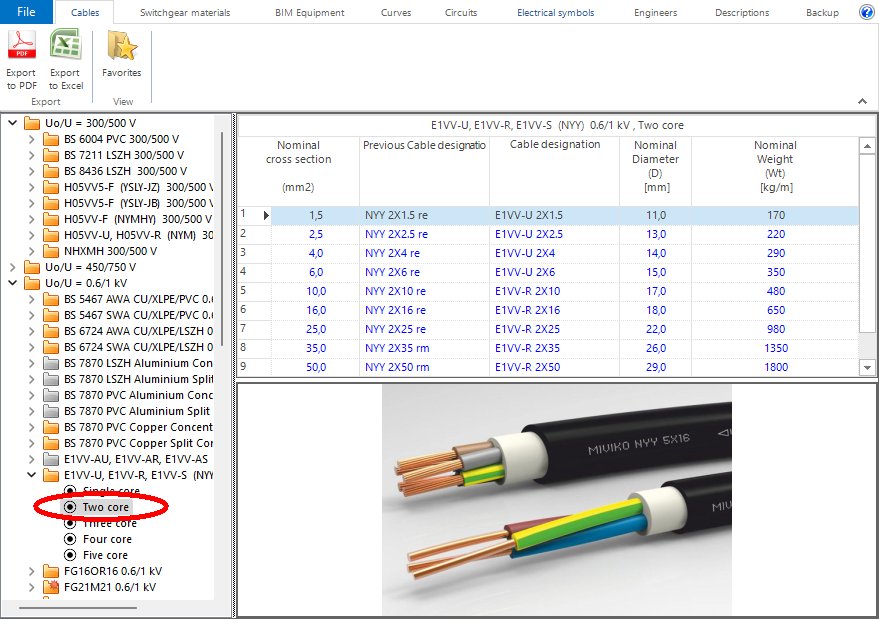Click the Help question mark icon
This screenshot has height=619, width=879.
[866, 12]
